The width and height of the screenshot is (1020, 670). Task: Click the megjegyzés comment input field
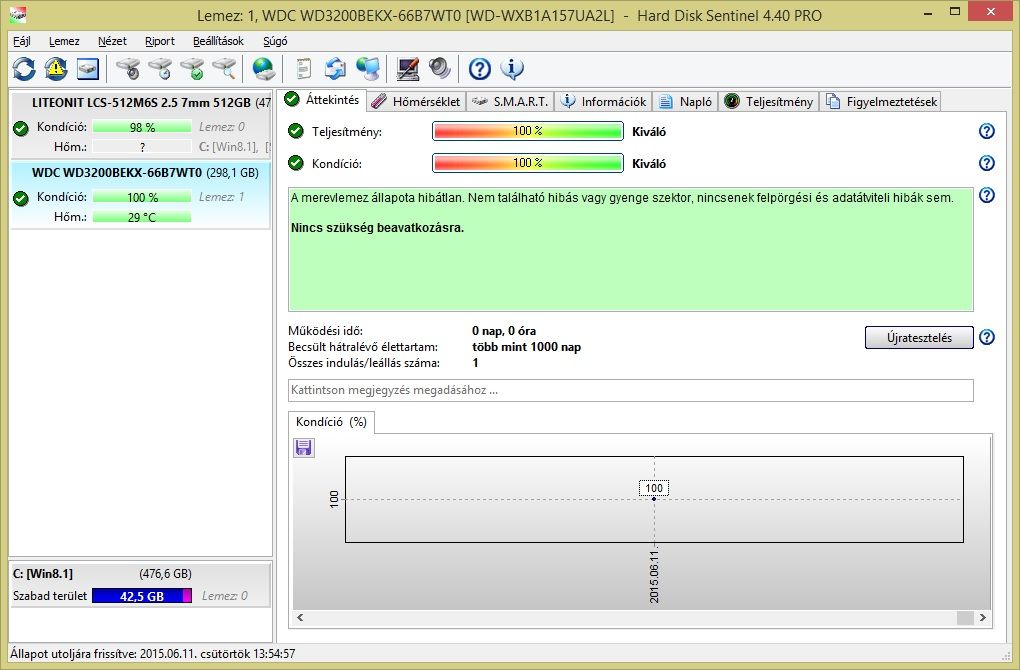click(630, 390)
